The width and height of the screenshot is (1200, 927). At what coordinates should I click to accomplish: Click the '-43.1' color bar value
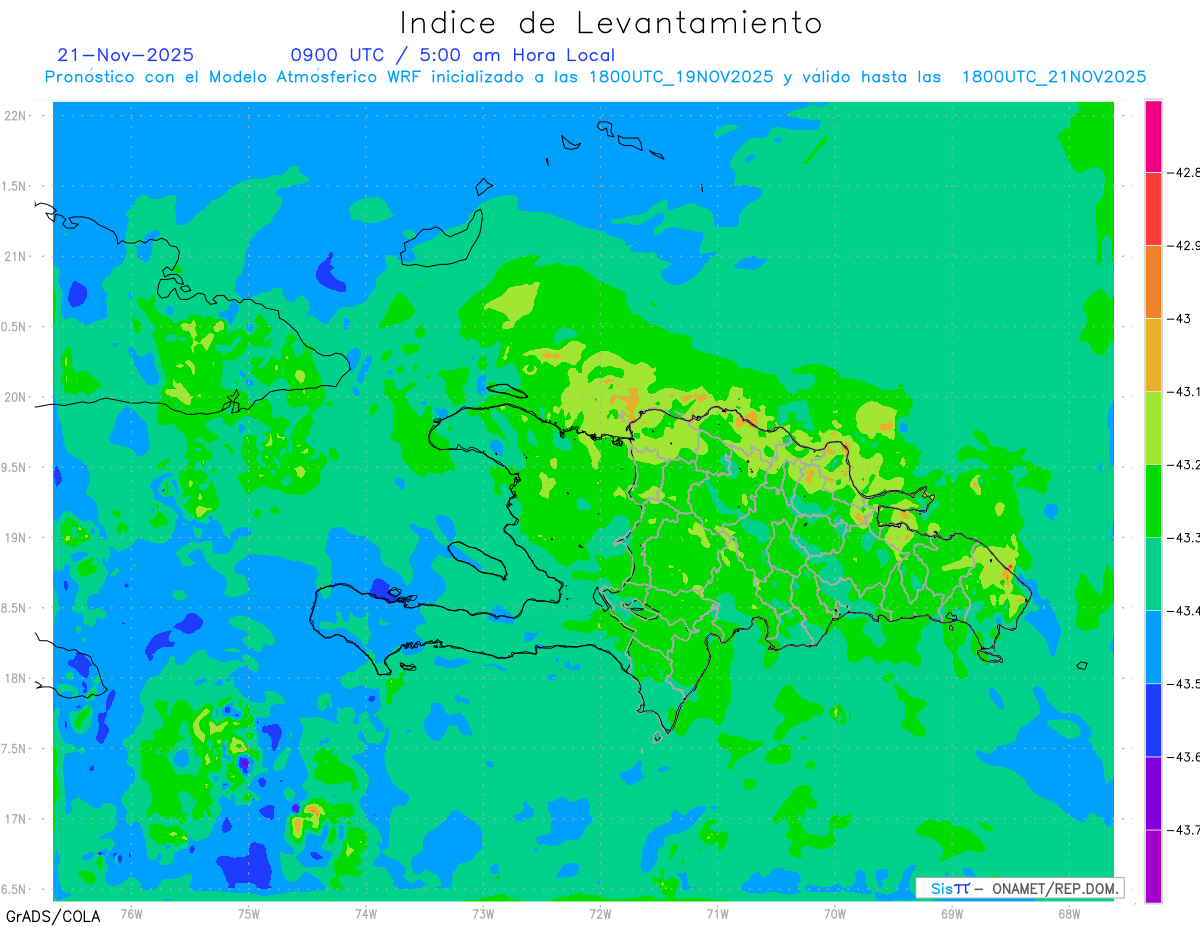[x=1182, y=392]
